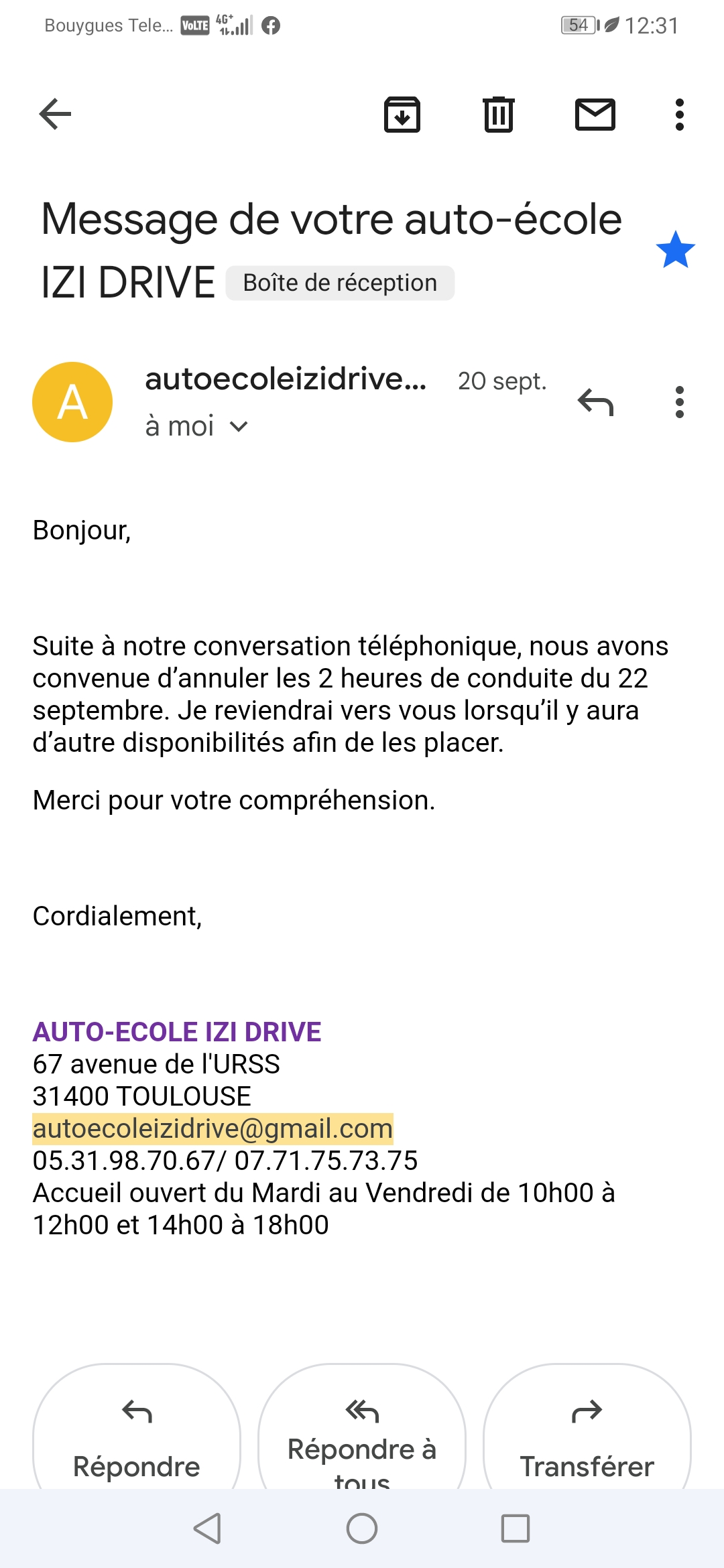Open the autoecoleizidrive@gmail.com email link

click(213, 1128)
